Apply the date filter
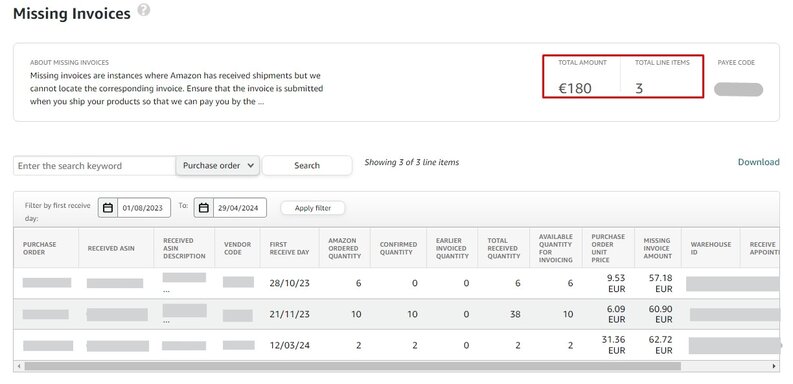793x384 pixels. (313, 208)
